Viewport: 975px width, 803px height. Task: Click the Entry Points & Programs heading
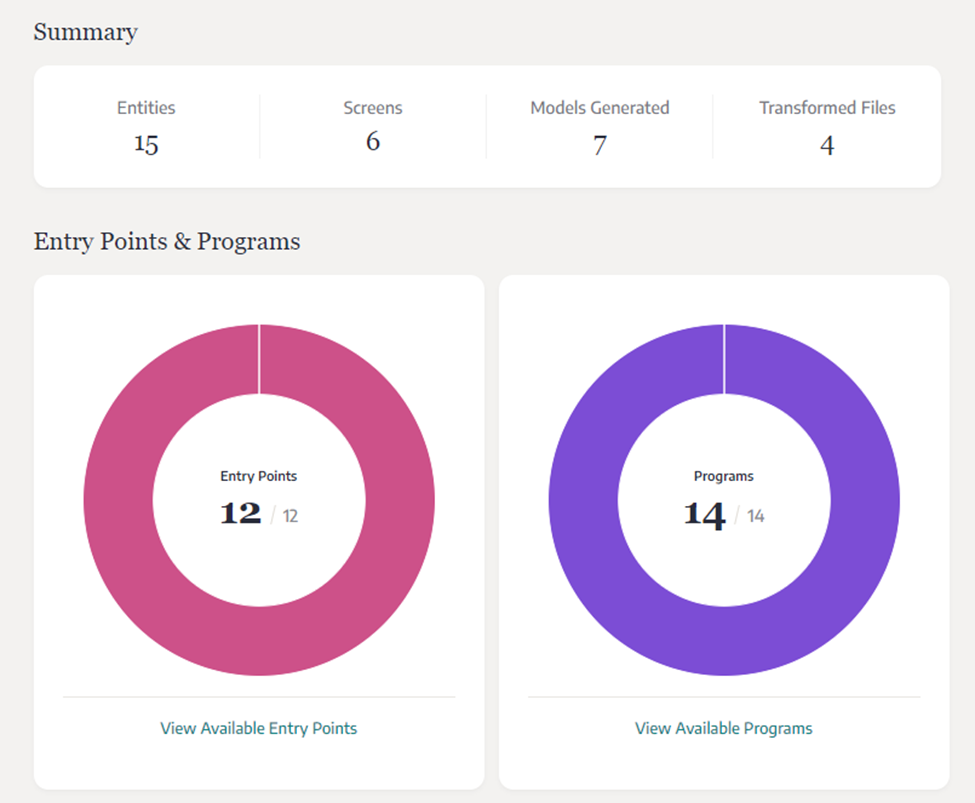click(167, 241)
